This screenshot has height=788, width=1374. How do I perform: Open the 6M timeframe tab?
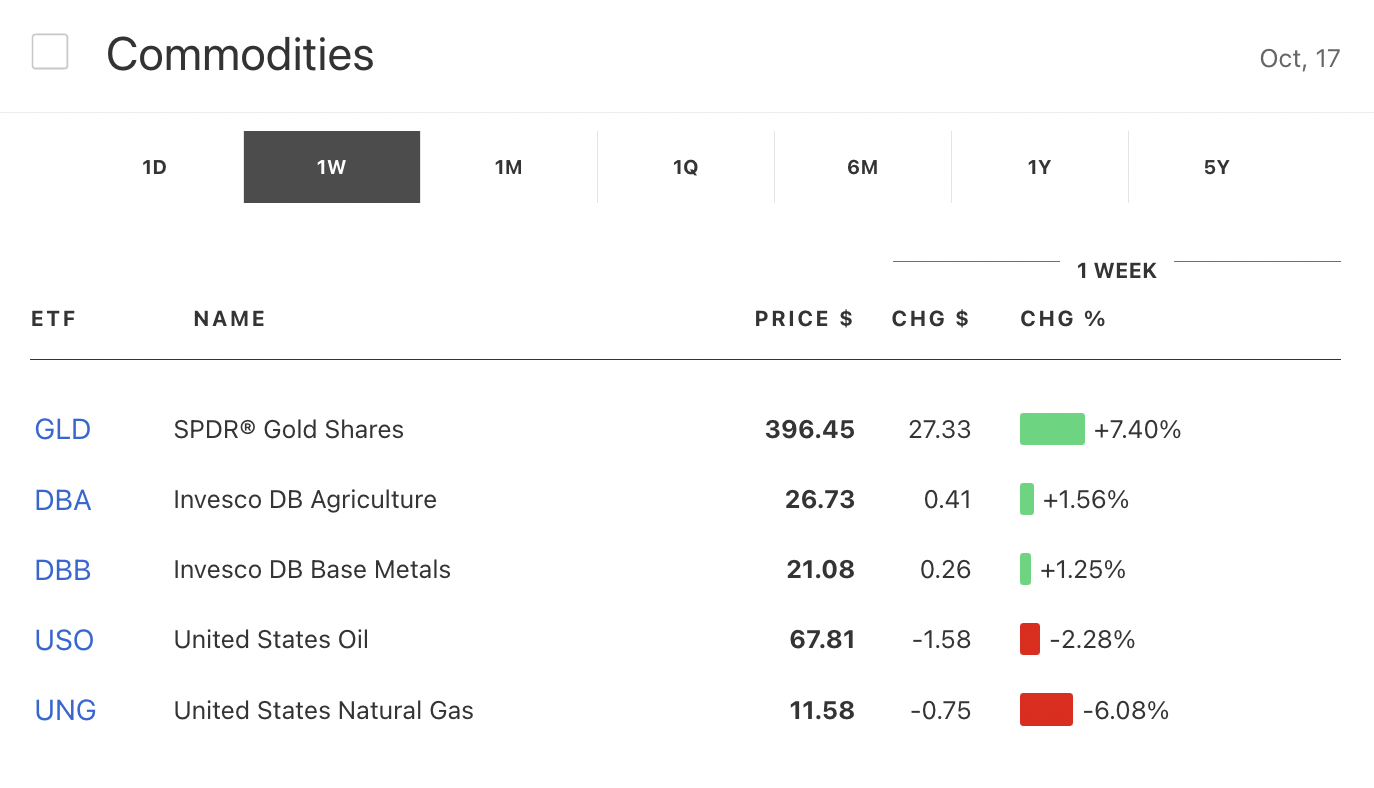point(862,167)
